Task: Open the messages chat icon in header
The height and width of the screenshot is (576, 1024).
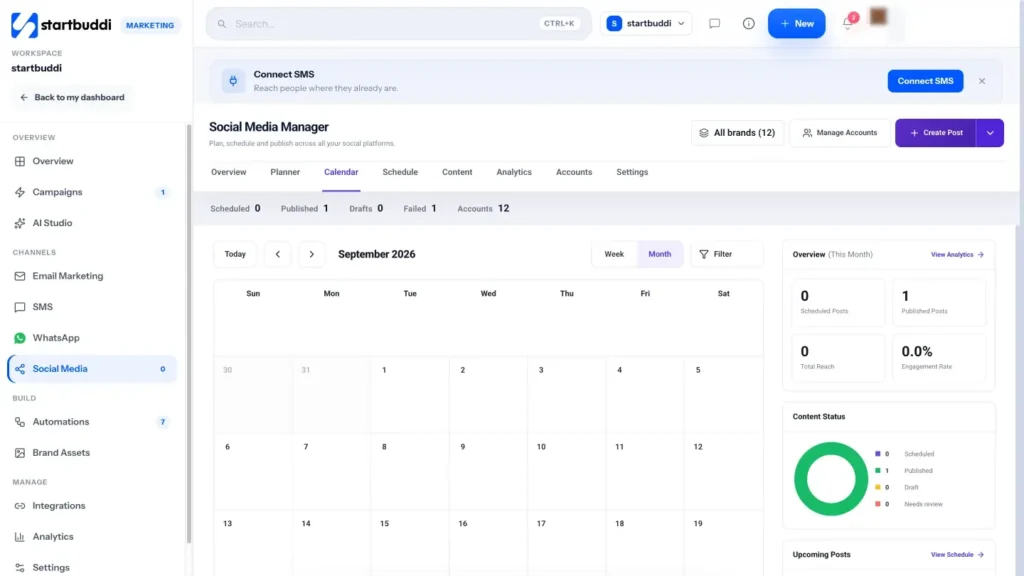Action: pos(714,24)
